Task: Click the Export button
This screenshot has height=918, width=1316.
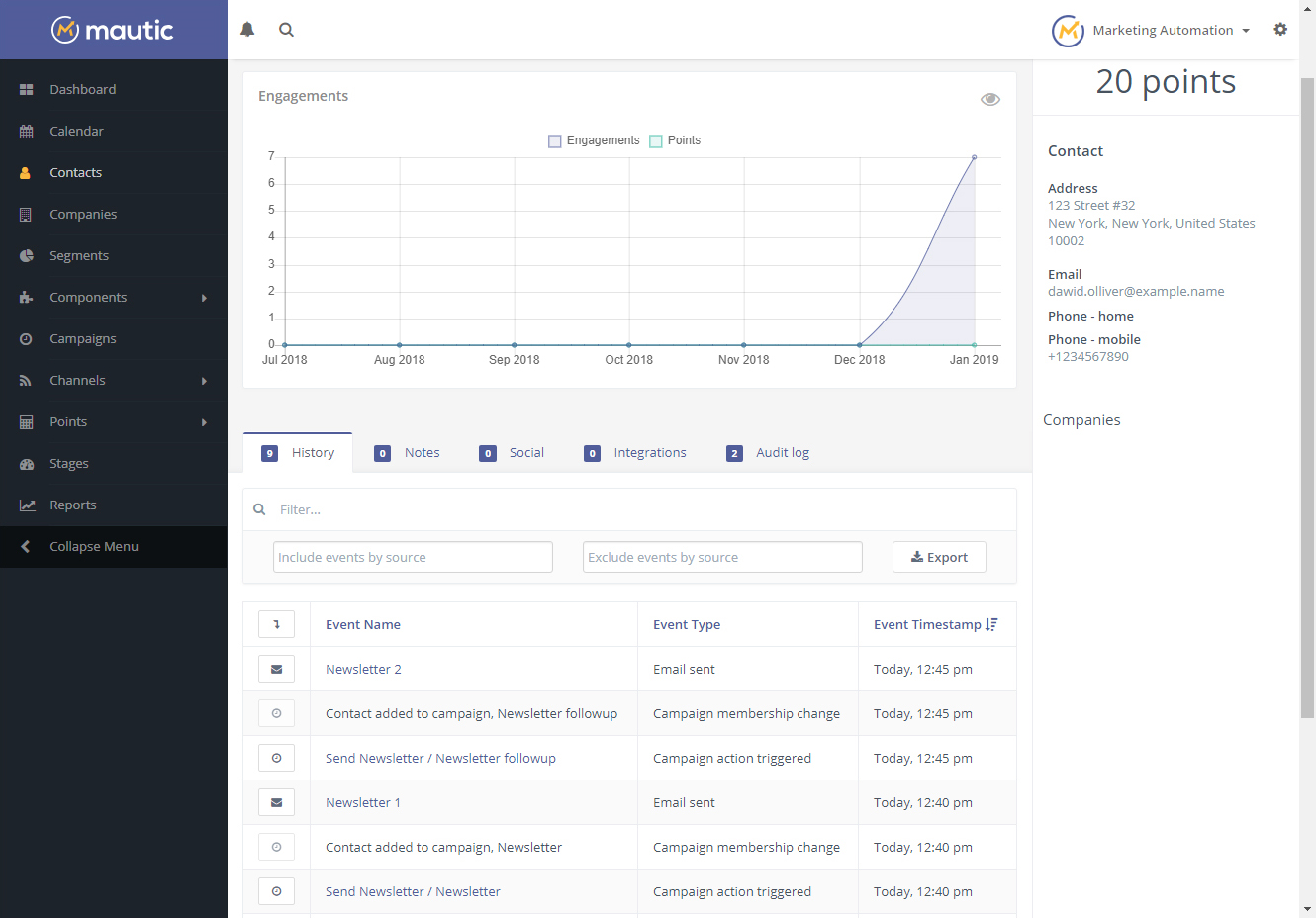Action: [939, 557]
